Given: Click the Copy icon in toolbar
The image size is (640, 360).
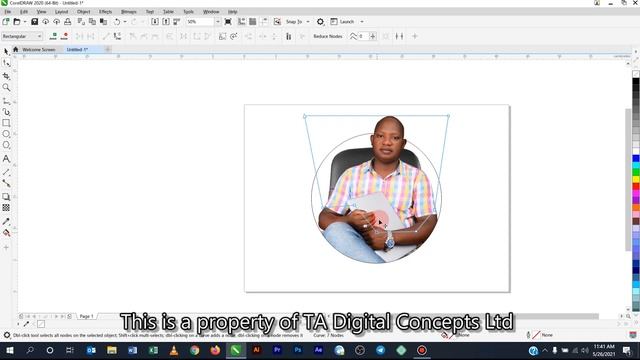Looking at the screenshot, I should [x=92, y=22].
